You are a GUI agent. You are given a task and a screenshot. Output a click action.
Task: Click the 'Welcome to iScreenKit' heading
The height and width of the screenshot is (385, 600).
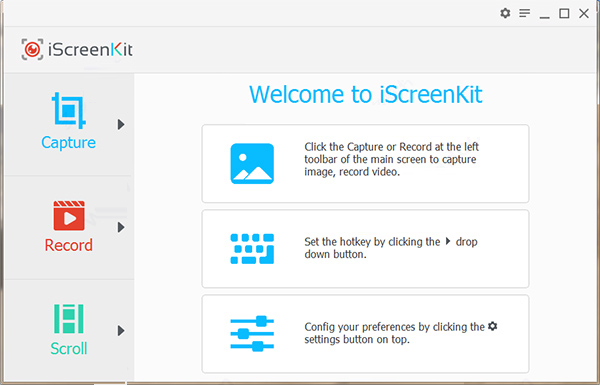tap(366, 95)
